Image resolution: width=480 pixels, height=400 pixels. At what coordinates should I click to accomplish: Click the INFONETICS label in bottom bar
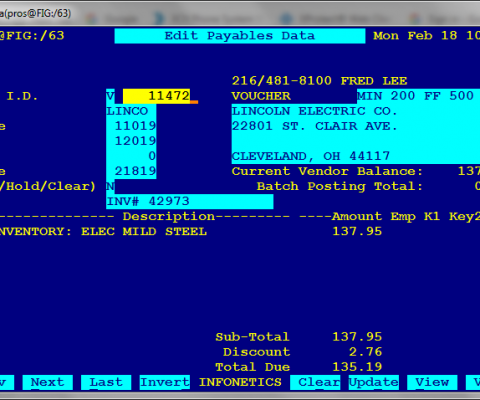point(240,382)
